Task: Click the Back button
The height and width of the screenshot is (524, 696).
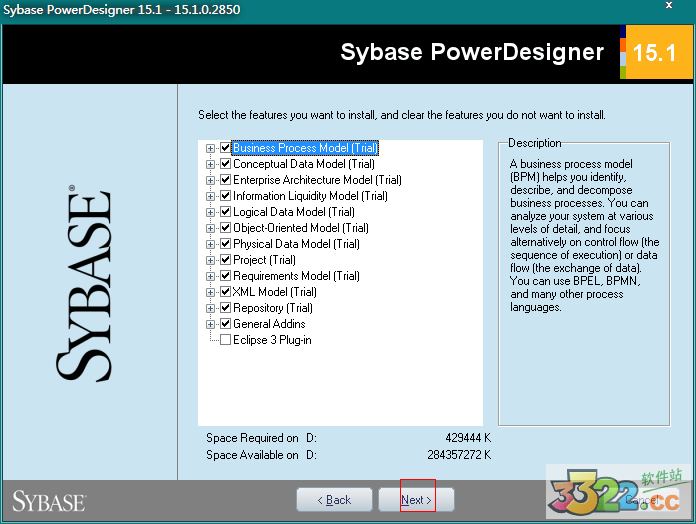Action: pyautogui.click(x=334, y=500)
